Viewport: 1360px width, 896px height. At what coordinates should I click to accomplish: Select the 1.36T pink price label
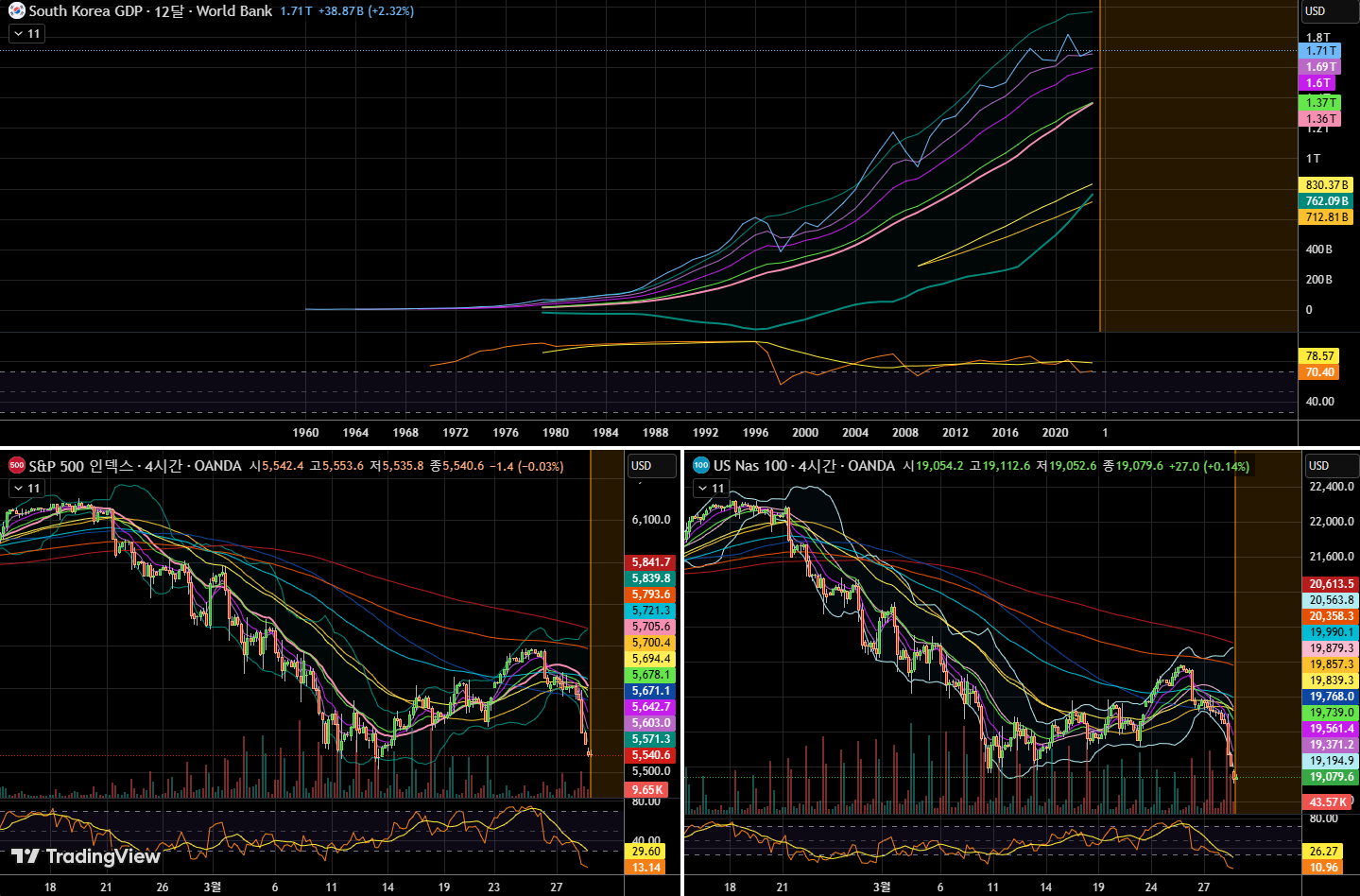point(1320,119)
